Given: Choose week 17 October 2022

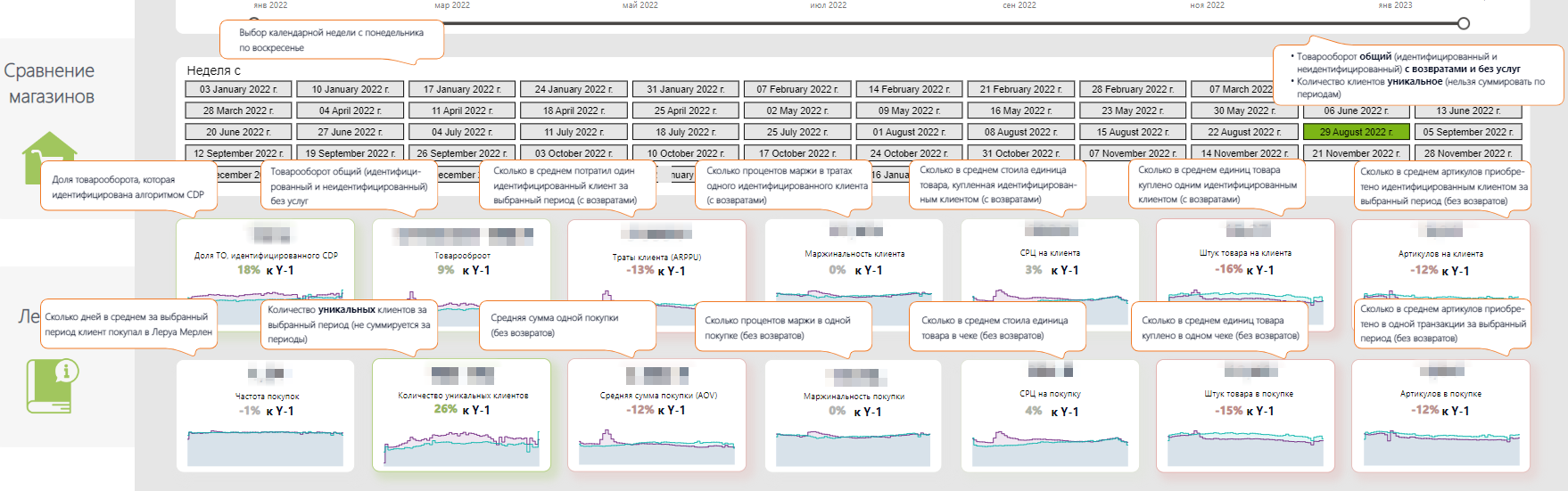Looking at the screenshot, I should 797,153.
